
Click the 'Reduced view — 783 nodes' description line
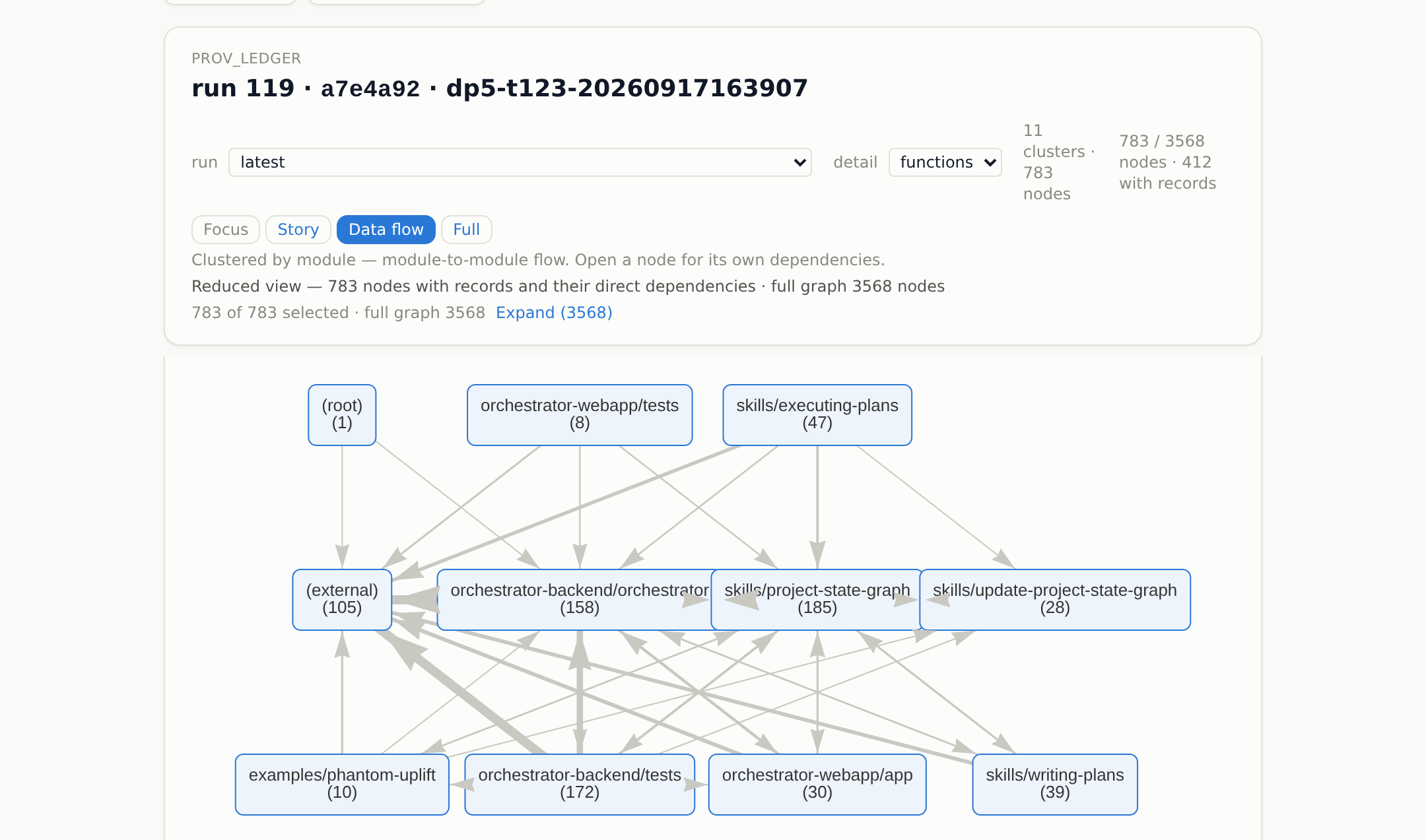568,286
